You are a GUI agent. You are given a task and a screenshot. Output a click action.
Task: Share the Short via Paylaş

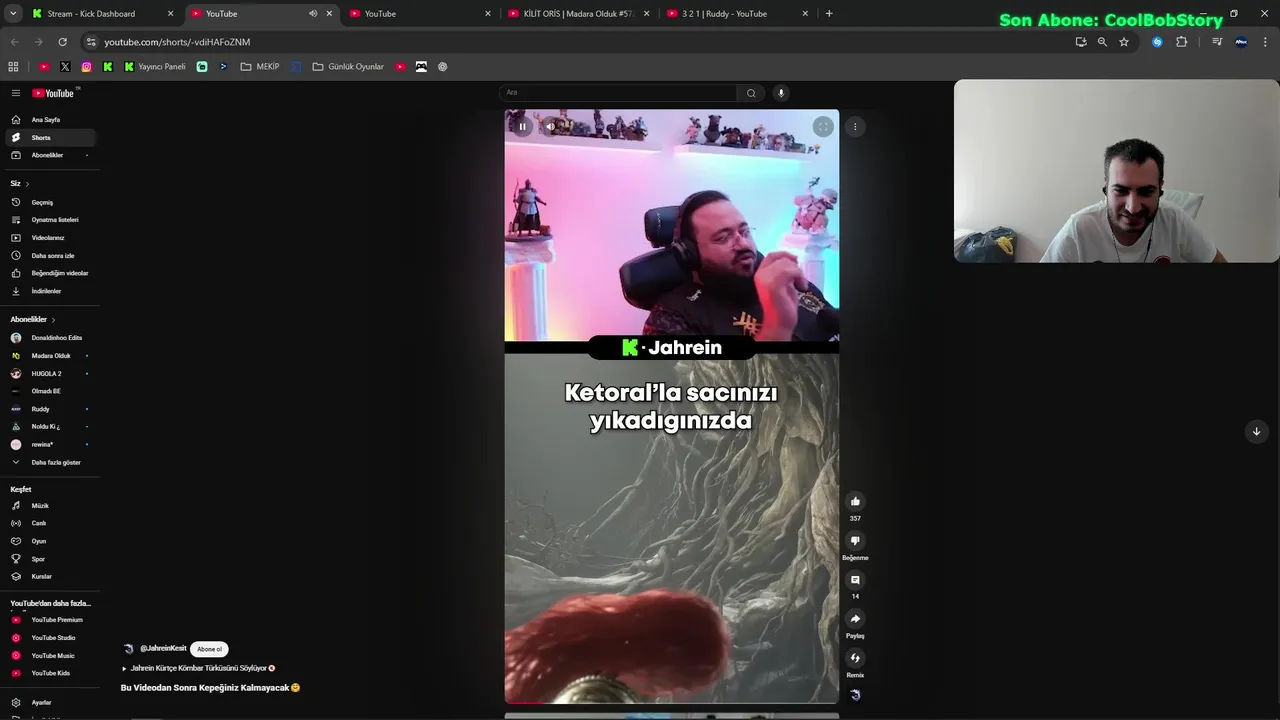[855, 618]
